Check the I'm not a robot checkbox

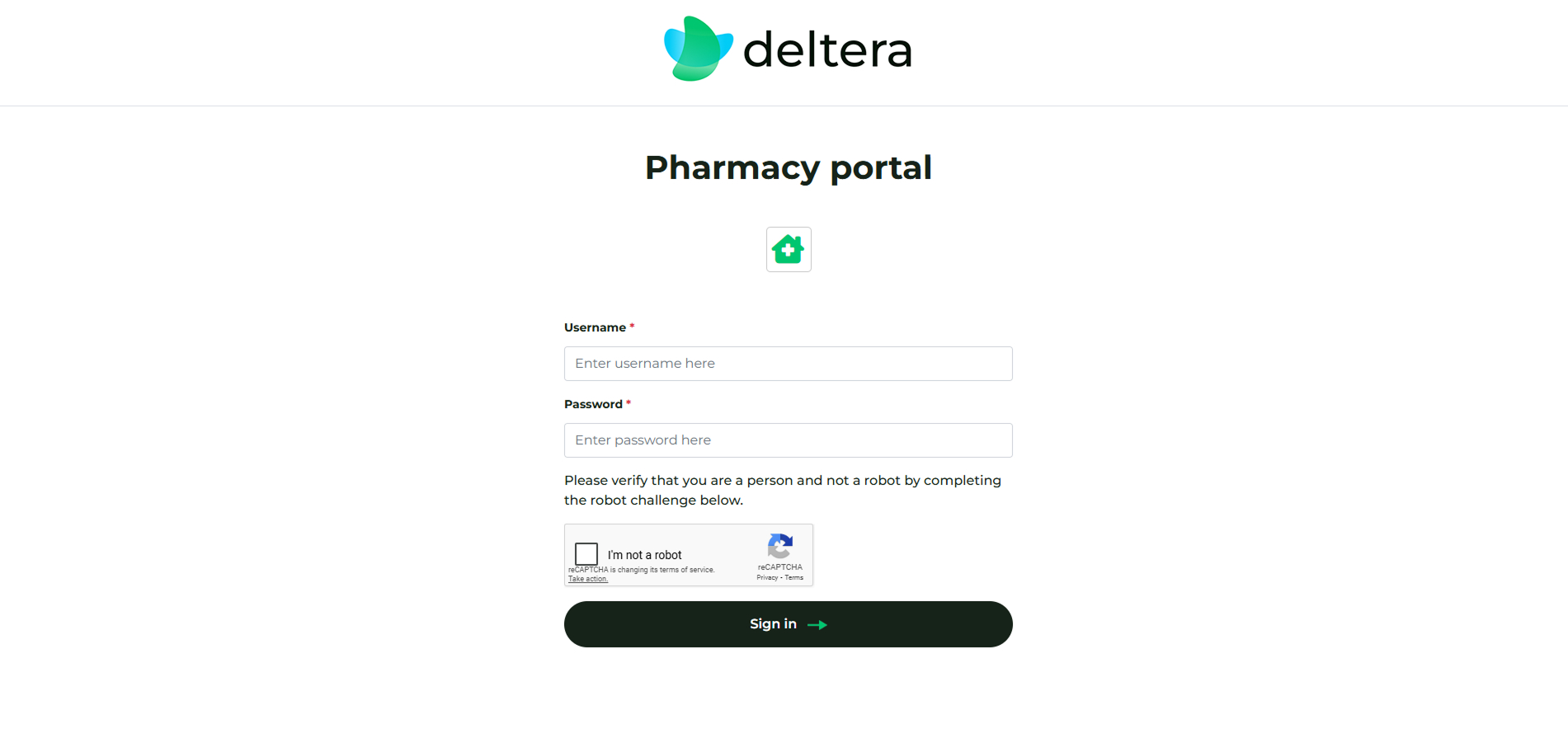coord(586,553)
